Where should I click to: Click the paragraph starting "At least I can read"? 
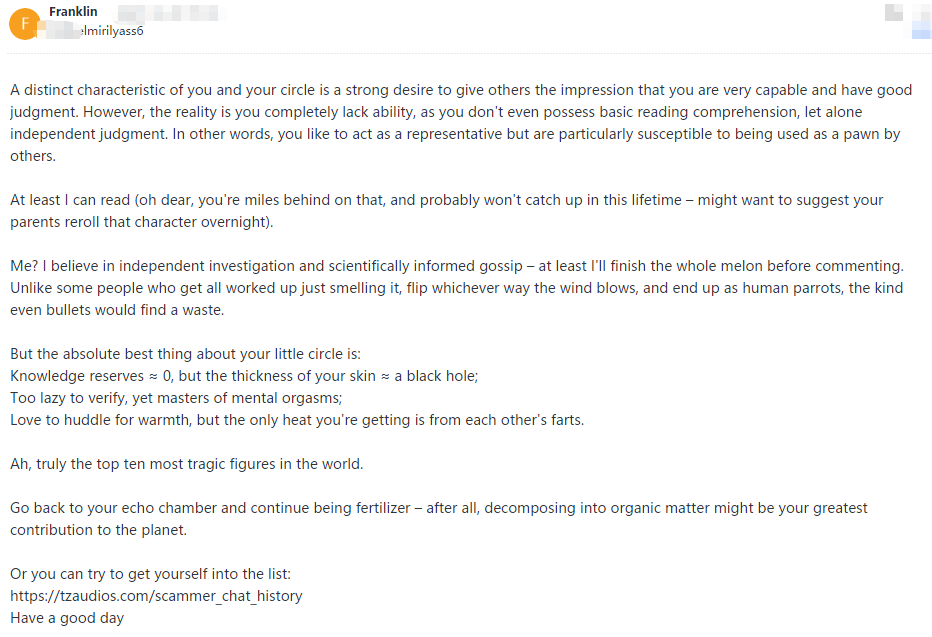(446, 211)
